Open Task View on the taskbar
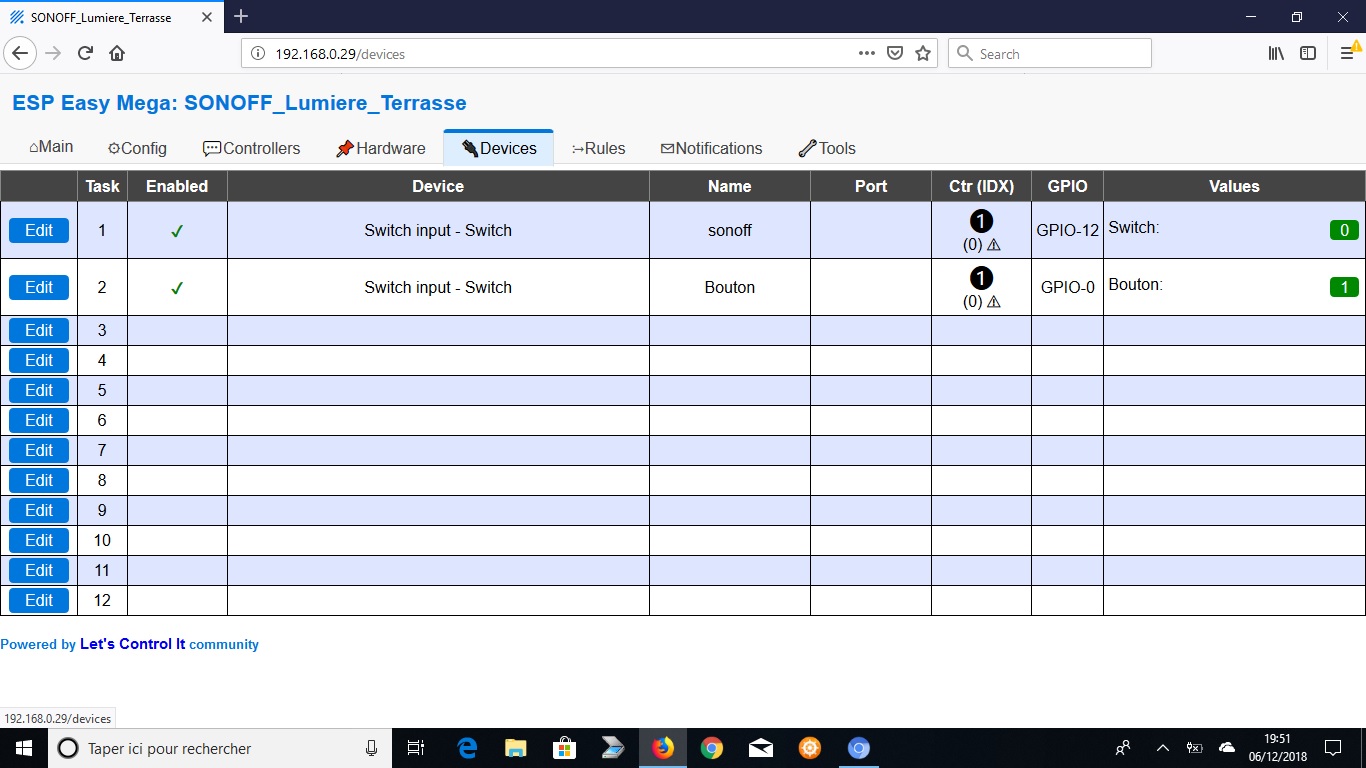Screen dimensions: 1366x768 (416, 748)
